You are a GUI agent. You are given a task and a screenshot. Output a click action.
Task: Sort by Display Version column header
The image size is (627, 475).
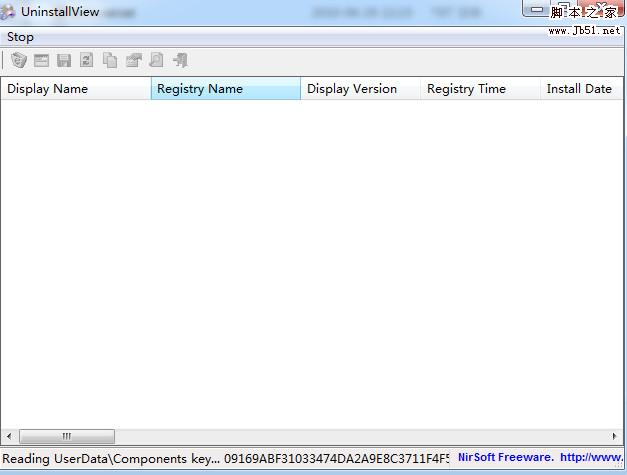point(360,88)
